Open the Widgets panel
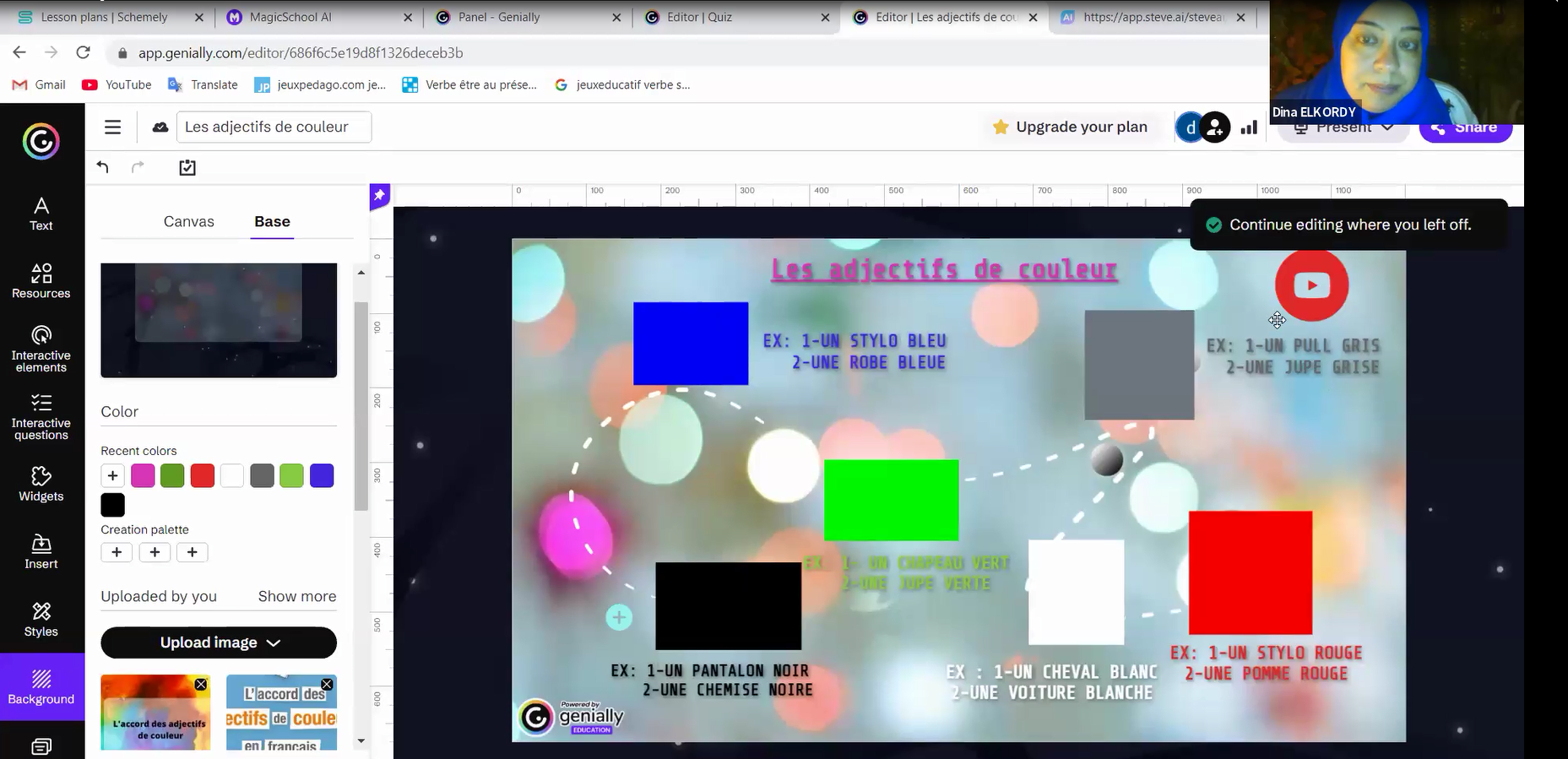Viewport: 1568px width, 759px height. point(41,484)
